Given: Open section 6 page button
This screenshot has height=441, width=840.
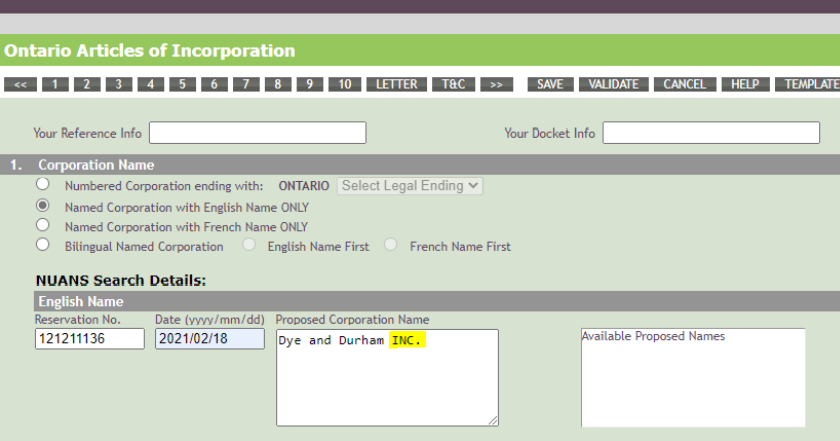Looking at the screenshot, I should click(214, 85).
